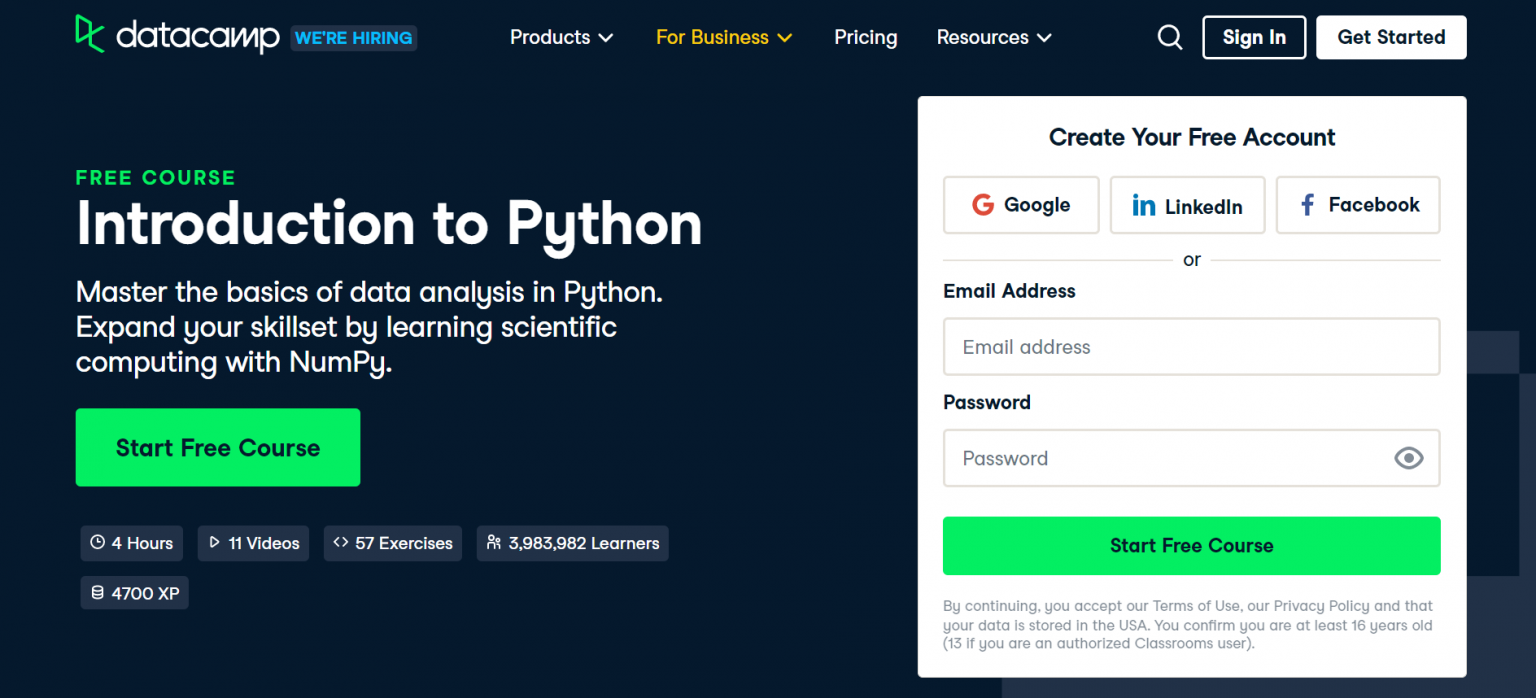This screenshot has width=1536, height=698.
Task: Click the DataCamp logo
Action: point(177,36)
